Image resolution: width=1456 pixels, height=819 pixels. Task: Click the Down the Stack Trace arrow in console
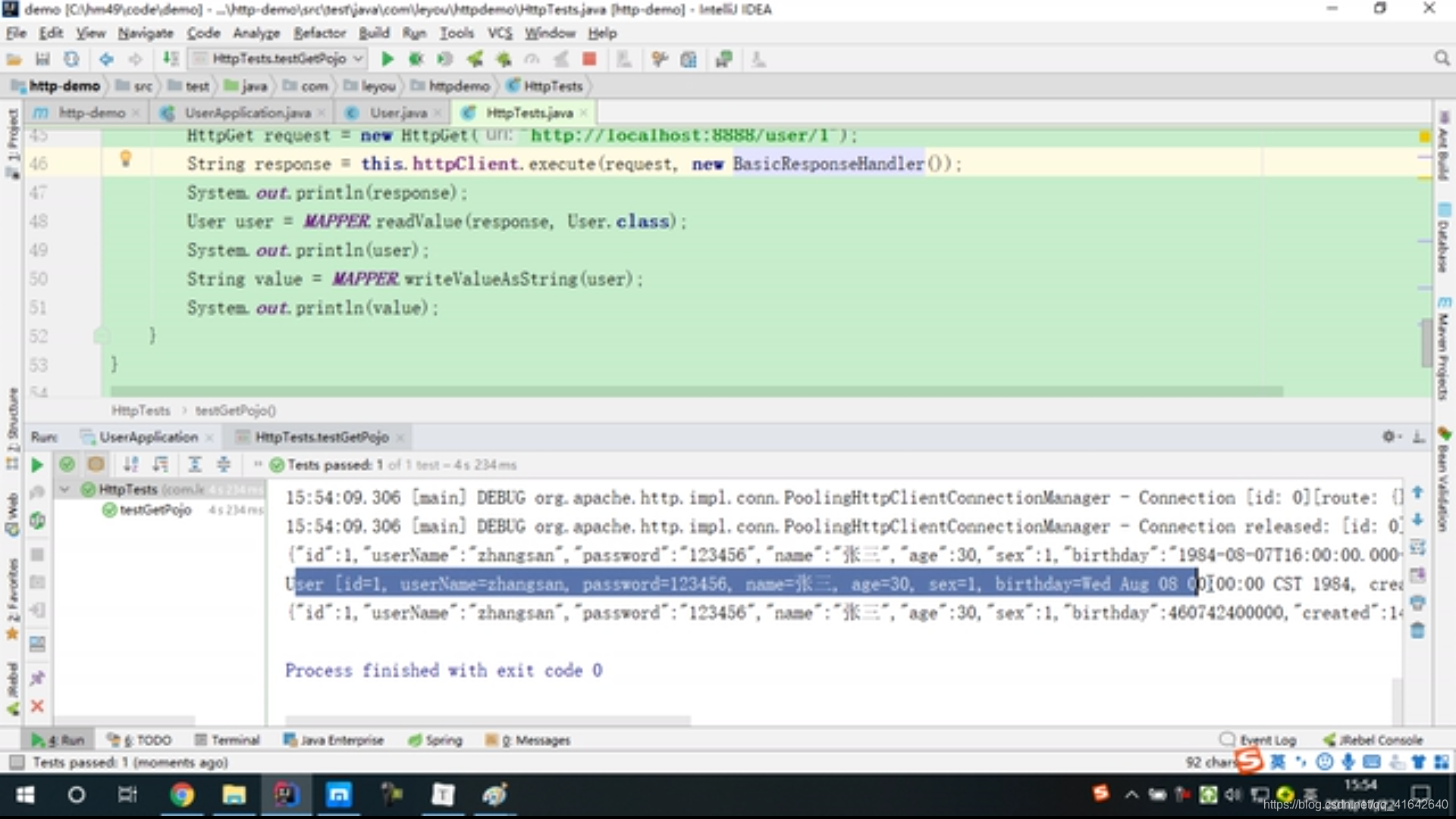coord(1417,519)
